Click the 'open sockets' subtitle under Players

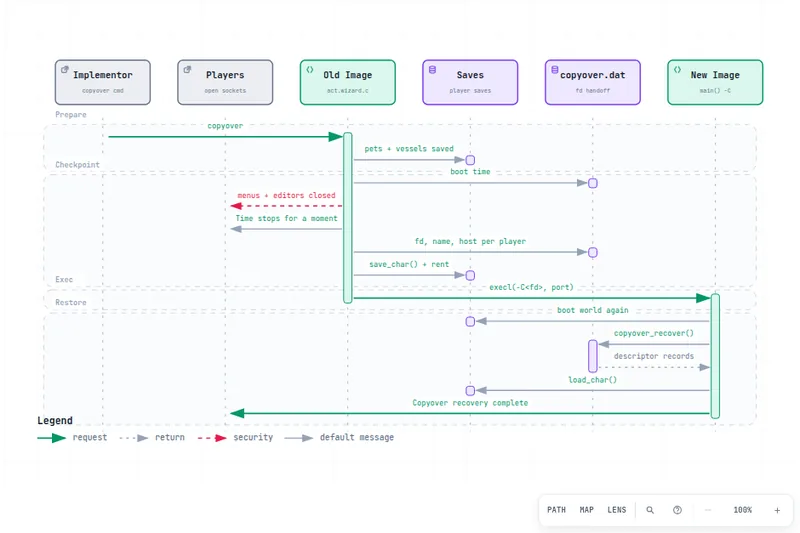point(225,90)
